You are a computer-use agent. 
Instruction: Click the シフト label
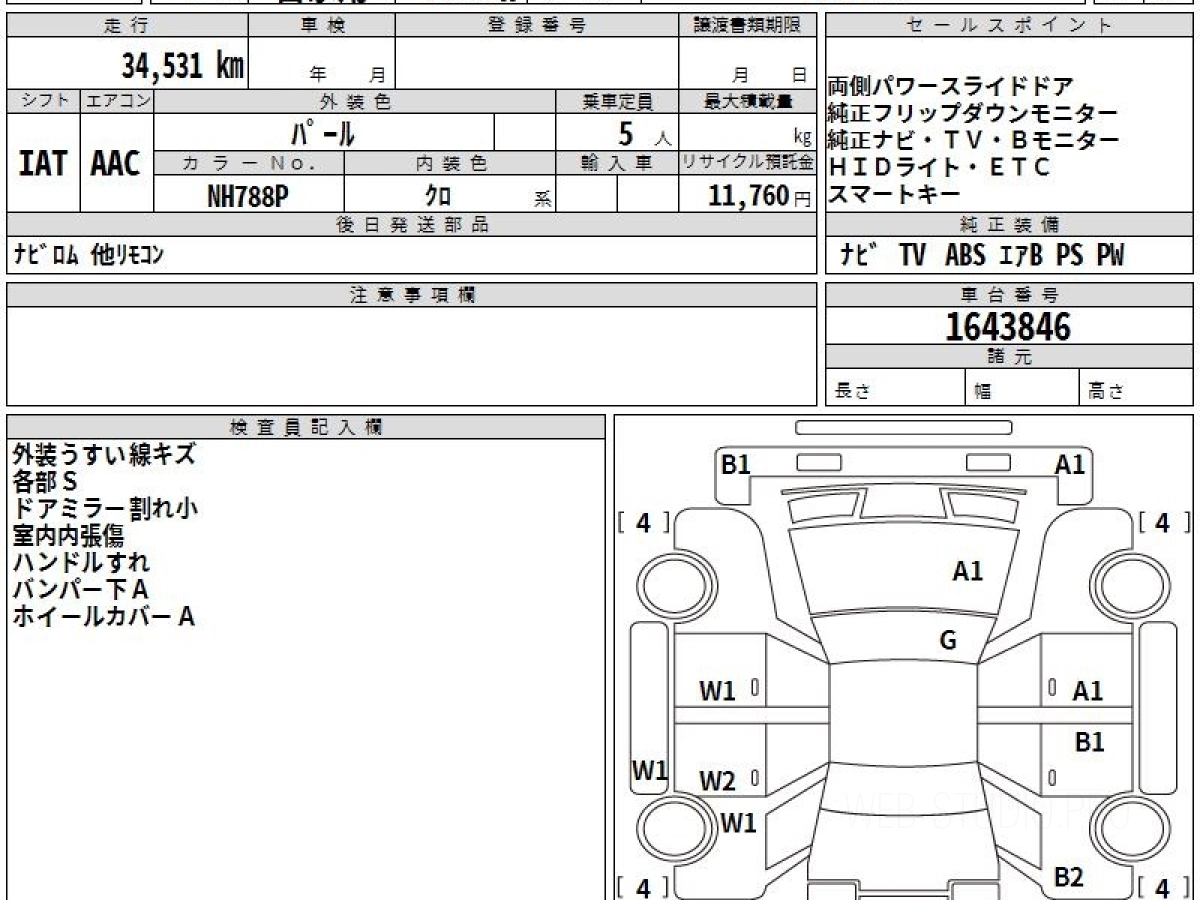(43, 101)
